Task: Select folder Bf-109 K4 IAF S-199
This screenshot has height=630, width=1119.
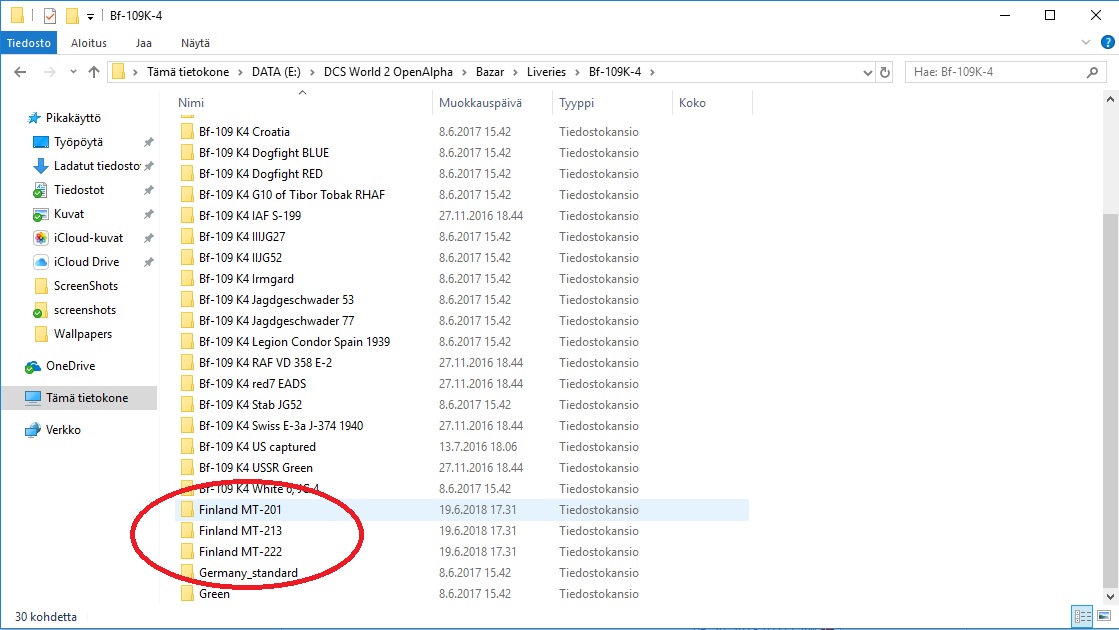Action: pyautogui.click(x=250, y=215)
